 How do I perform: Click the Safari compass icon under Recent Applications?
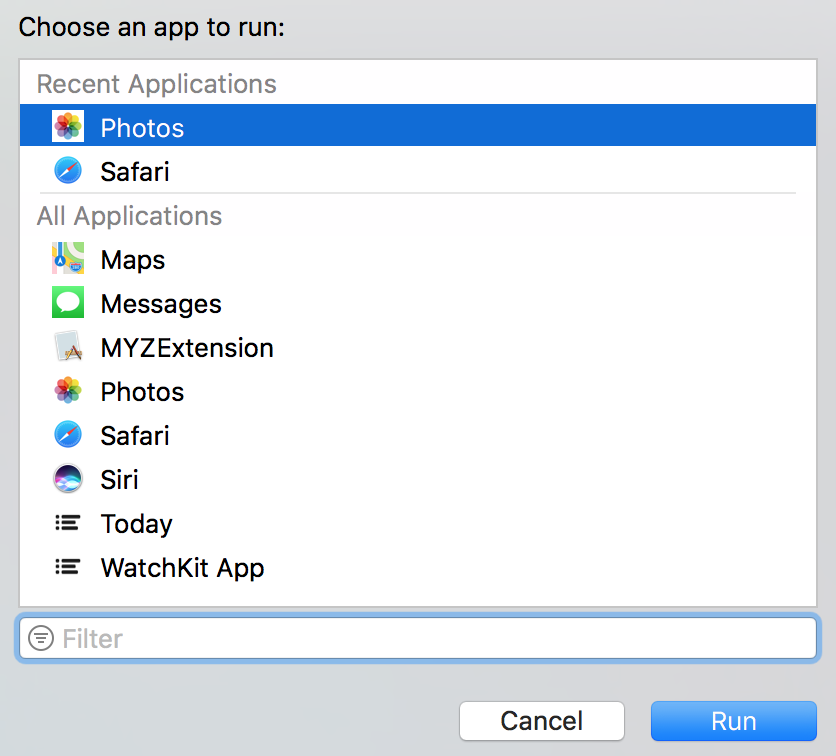click(68, 171)
